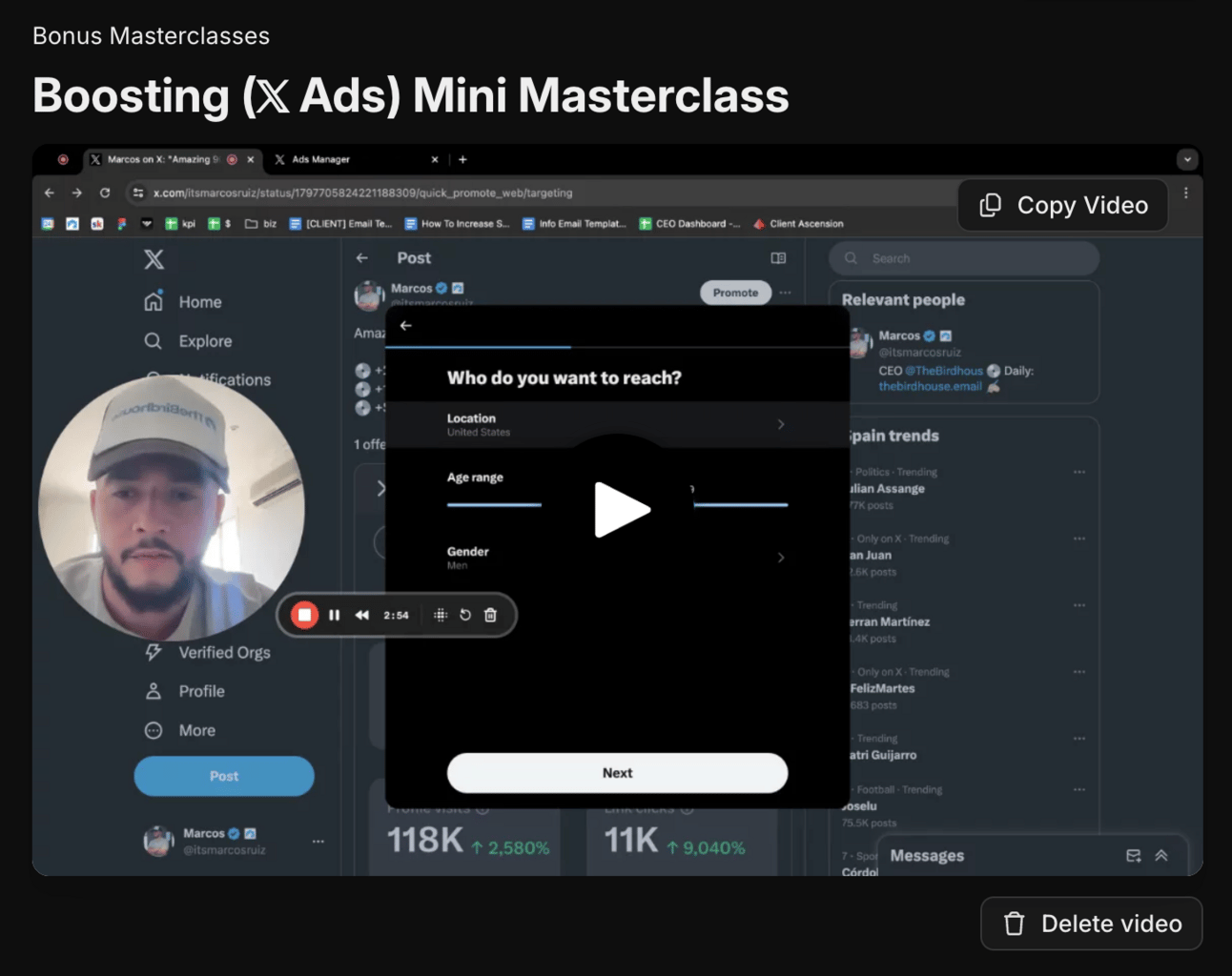The width and height of the screenshot is (1232, 976).
Task: Open a new browser tab with plus
Action: [x=462, y=159]
